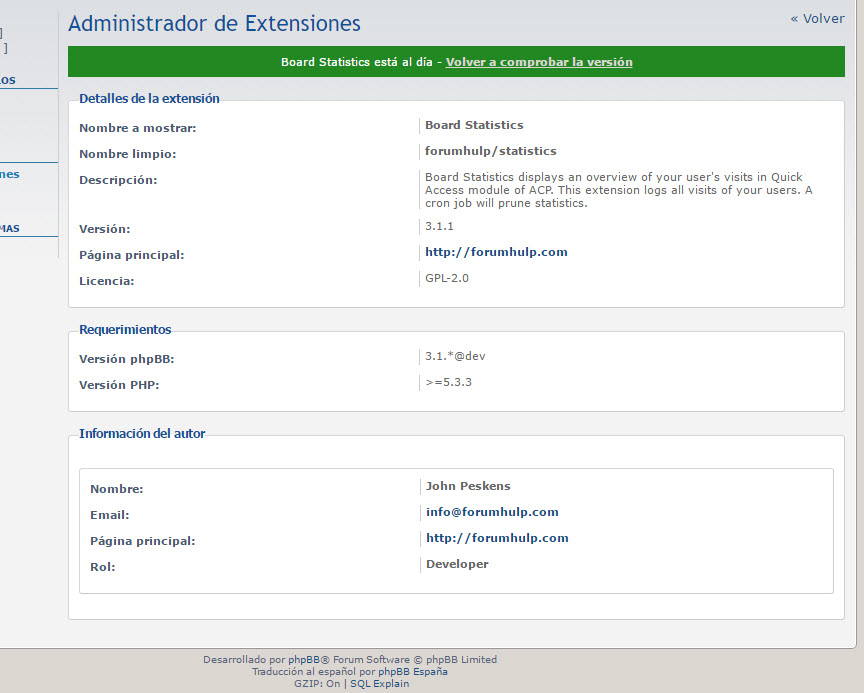The height and width of the screenshot is (693, 864).
Task: Click the GPL-2.0 license value
Action: (x=447, y=278)
